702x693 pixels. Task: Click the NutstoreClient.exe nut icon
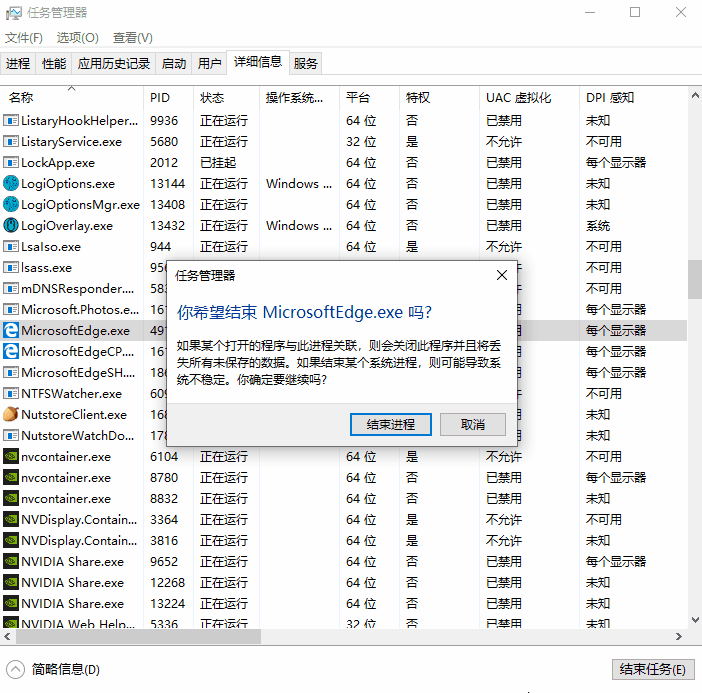(11, 415)
